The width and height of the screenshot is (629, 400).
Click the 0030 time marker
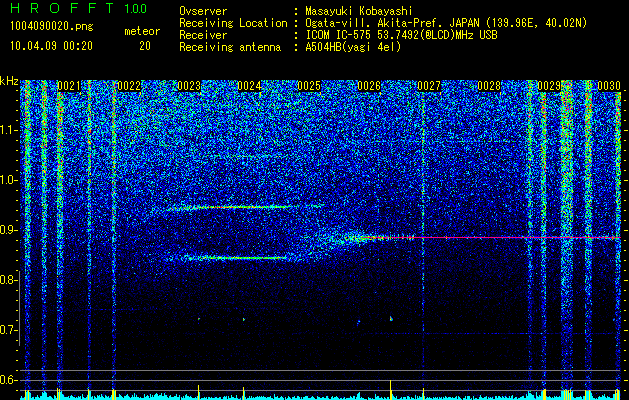coord(609,86)
